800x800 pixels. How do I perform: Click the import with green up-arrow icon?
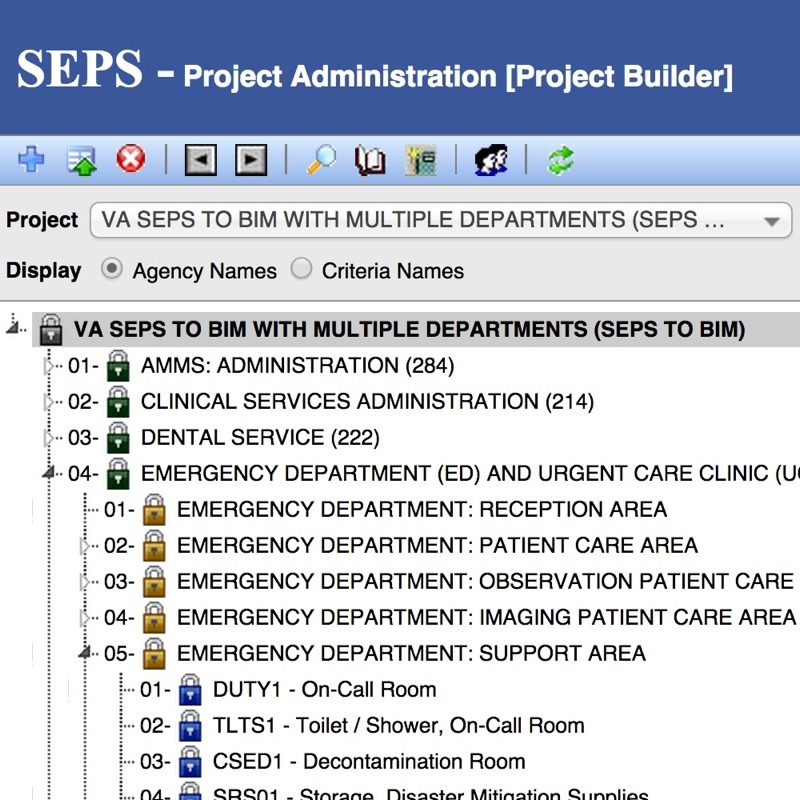pyautogui.click(x=82, y=160)
